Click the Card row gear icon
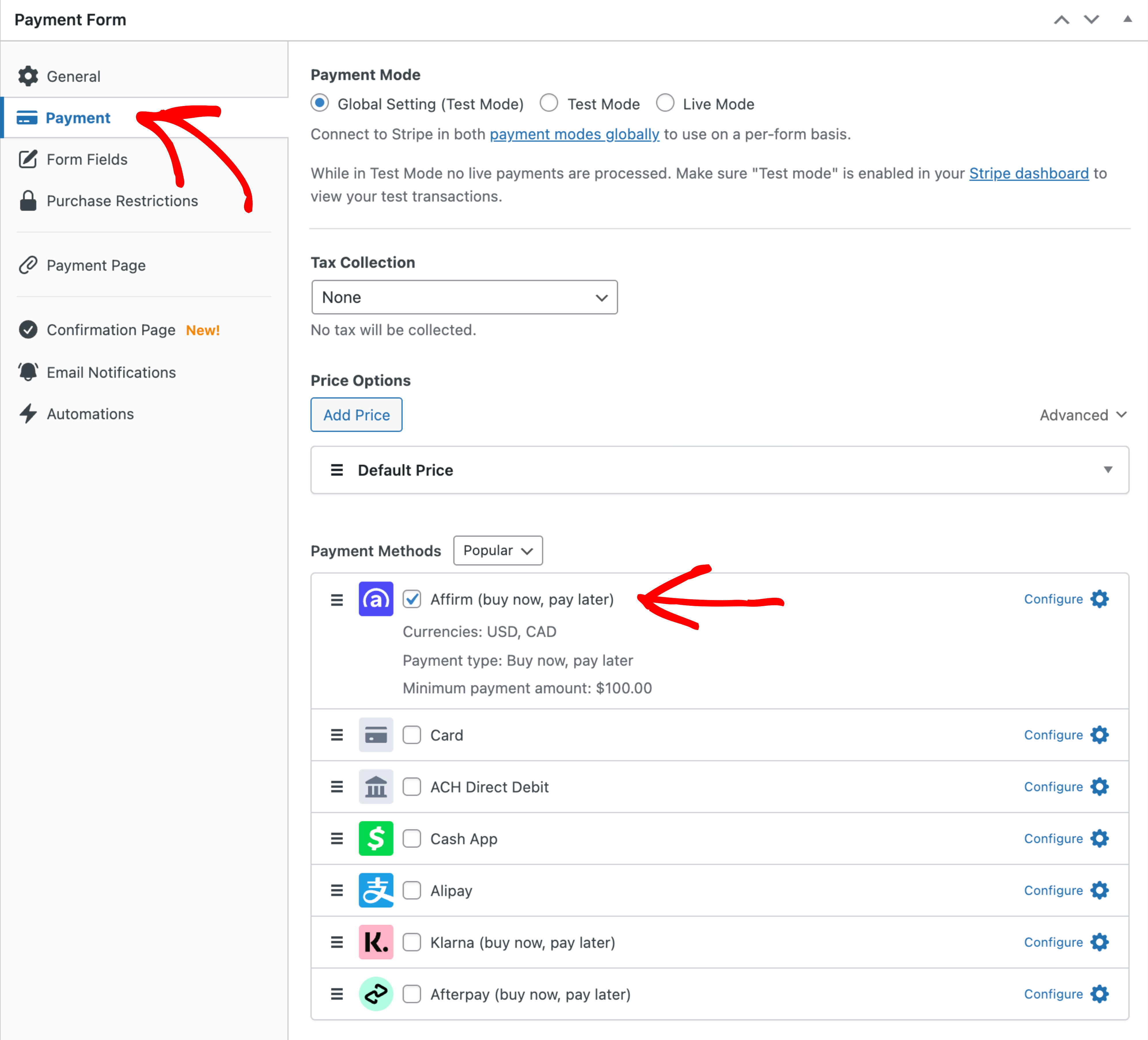The height and width of the screenshot is (1040, 1148). (x=1099, y=735)
